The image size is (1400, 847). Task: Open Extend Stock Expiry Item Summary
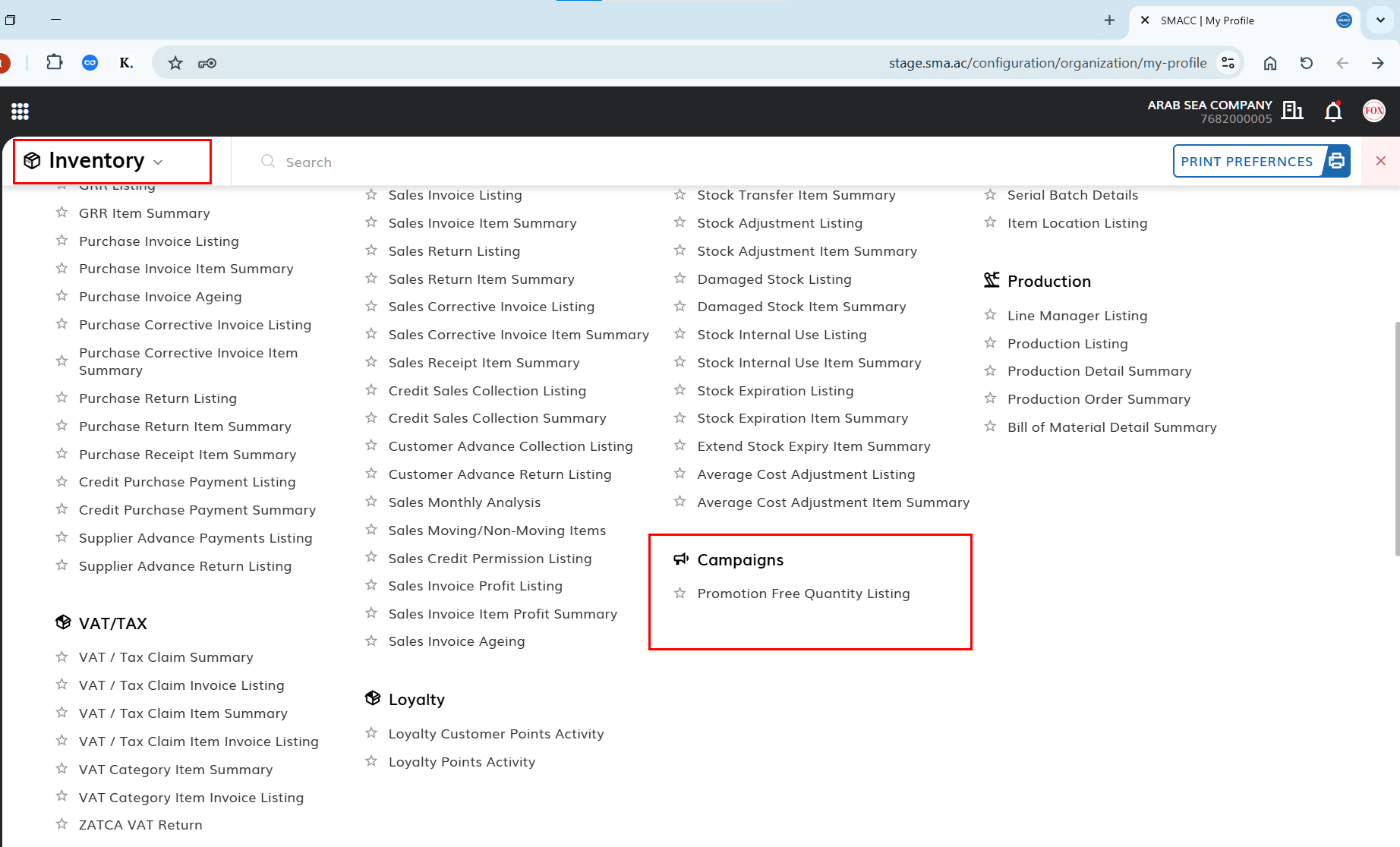pyautogui.click(x=813, y=446)
